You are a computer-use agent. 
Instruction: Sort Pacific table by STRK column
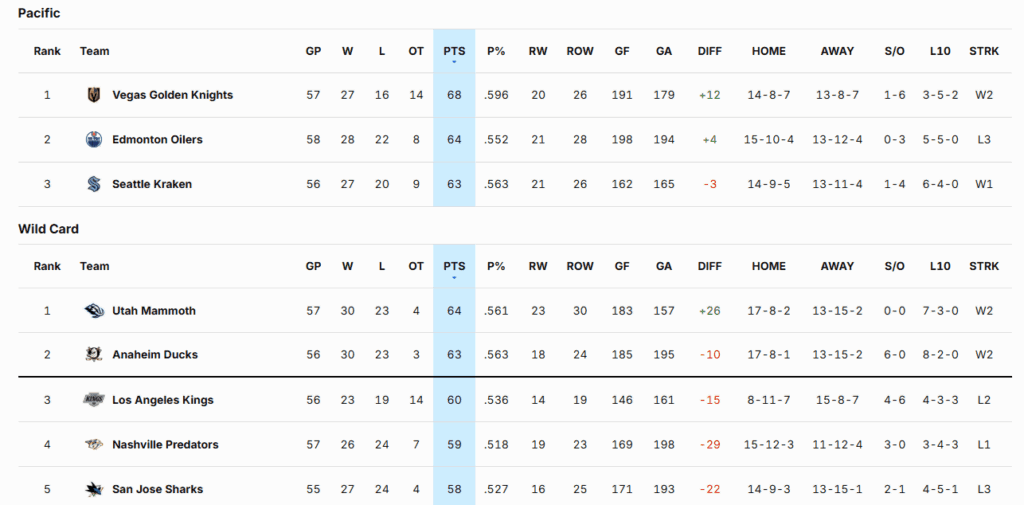[983, 51]
